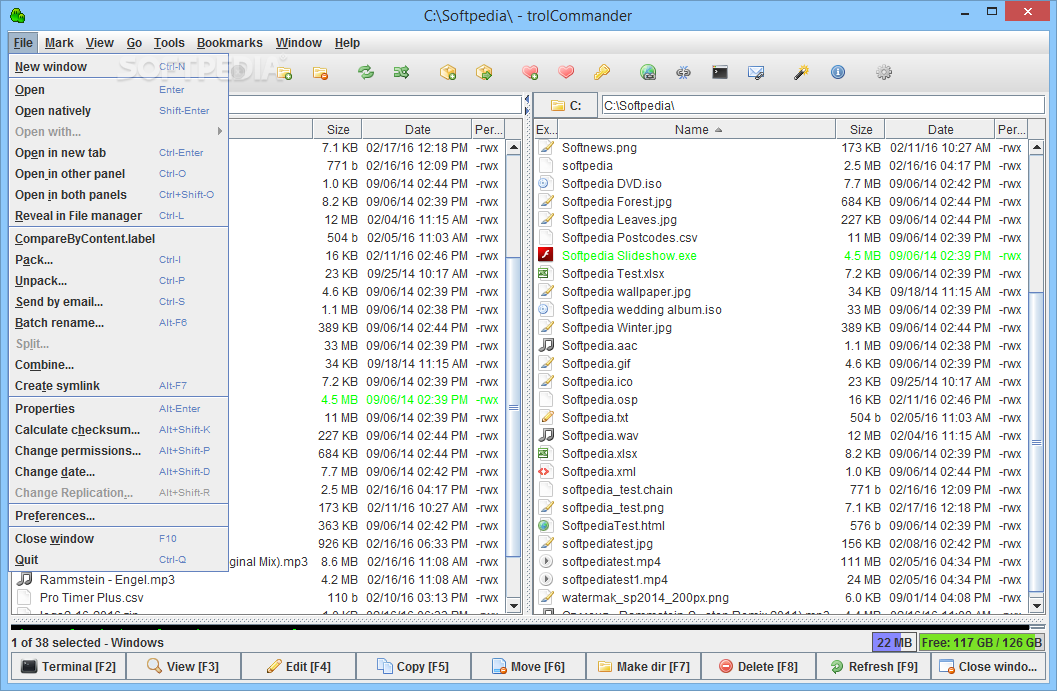1057x691 pixels.
Task: Select Batch rename... menu entry
Action: (119, 323)
